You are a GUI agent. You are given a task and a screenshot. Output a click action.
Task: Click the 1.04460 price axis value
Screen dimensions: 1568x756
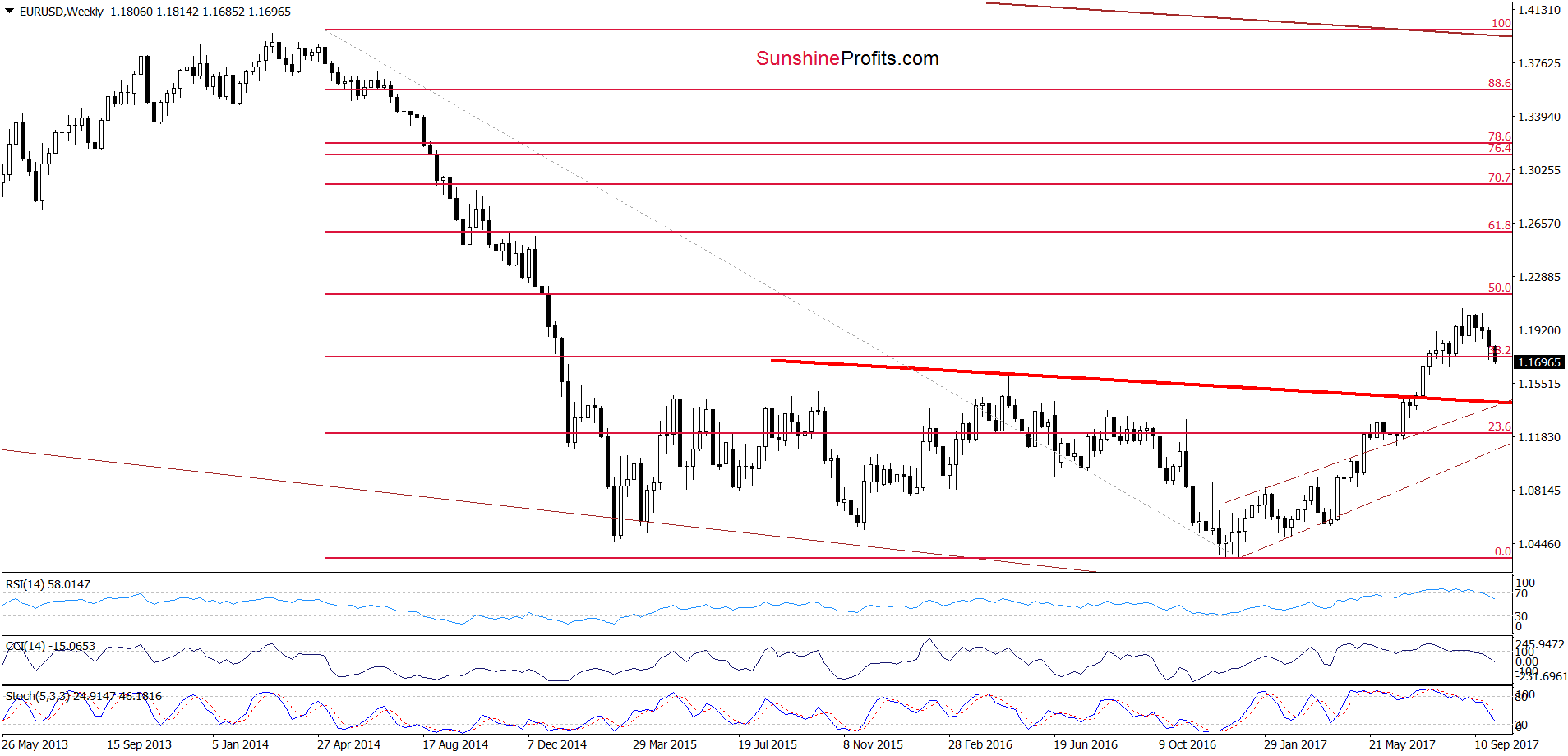tap(1538, 544)
